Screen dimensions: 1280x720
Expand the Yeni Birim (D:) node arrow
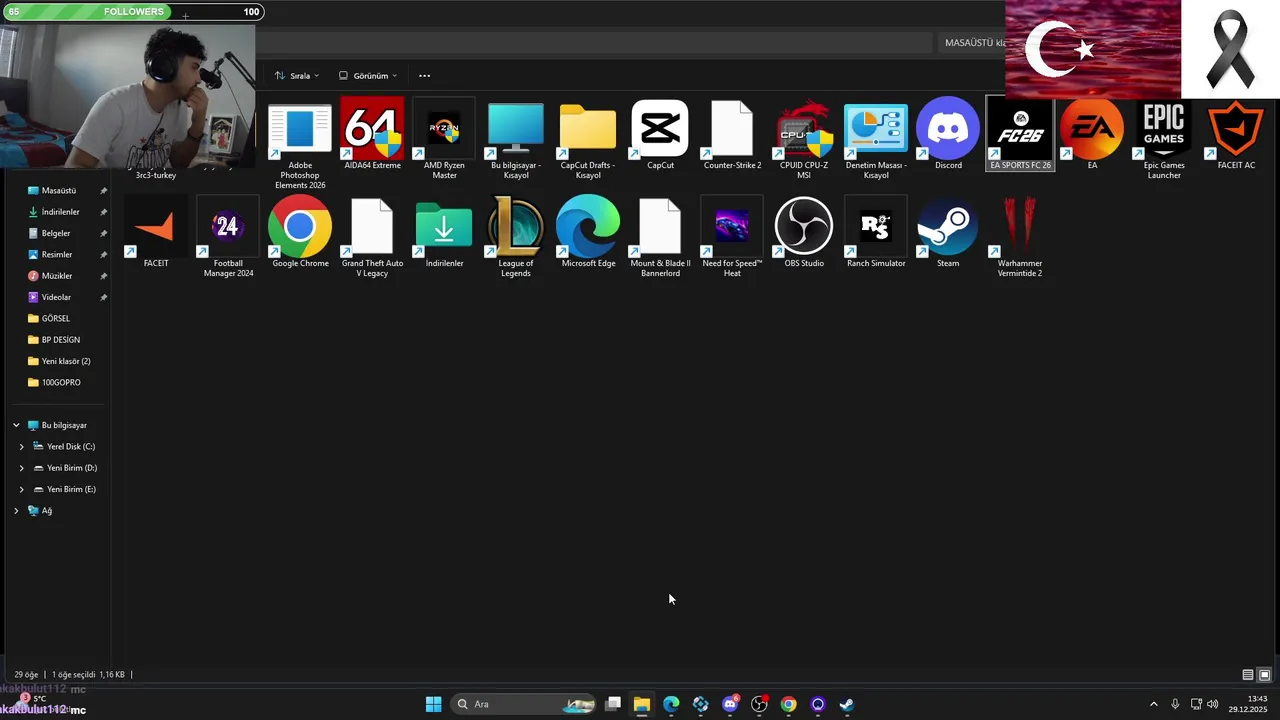coord(22,468)
